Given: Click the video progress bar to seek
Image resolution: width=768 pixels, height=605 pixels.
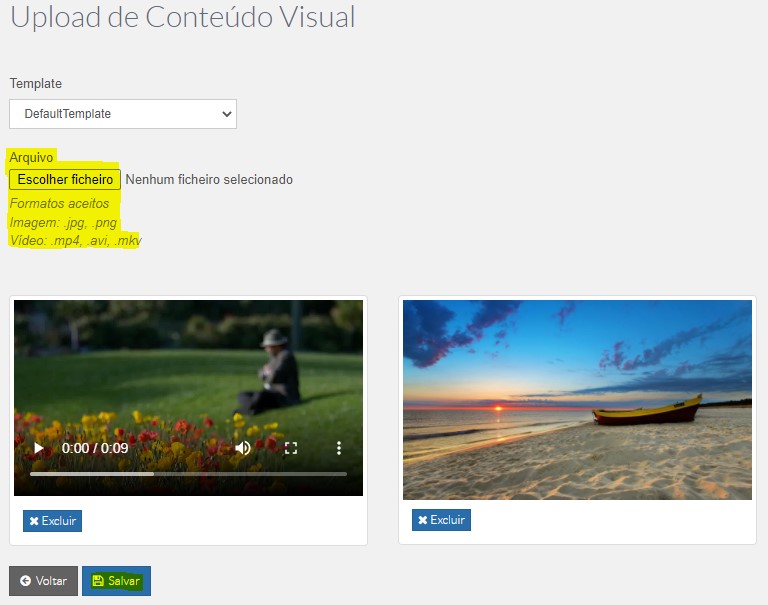Looking at the screenshot, I should coord(189,474).
